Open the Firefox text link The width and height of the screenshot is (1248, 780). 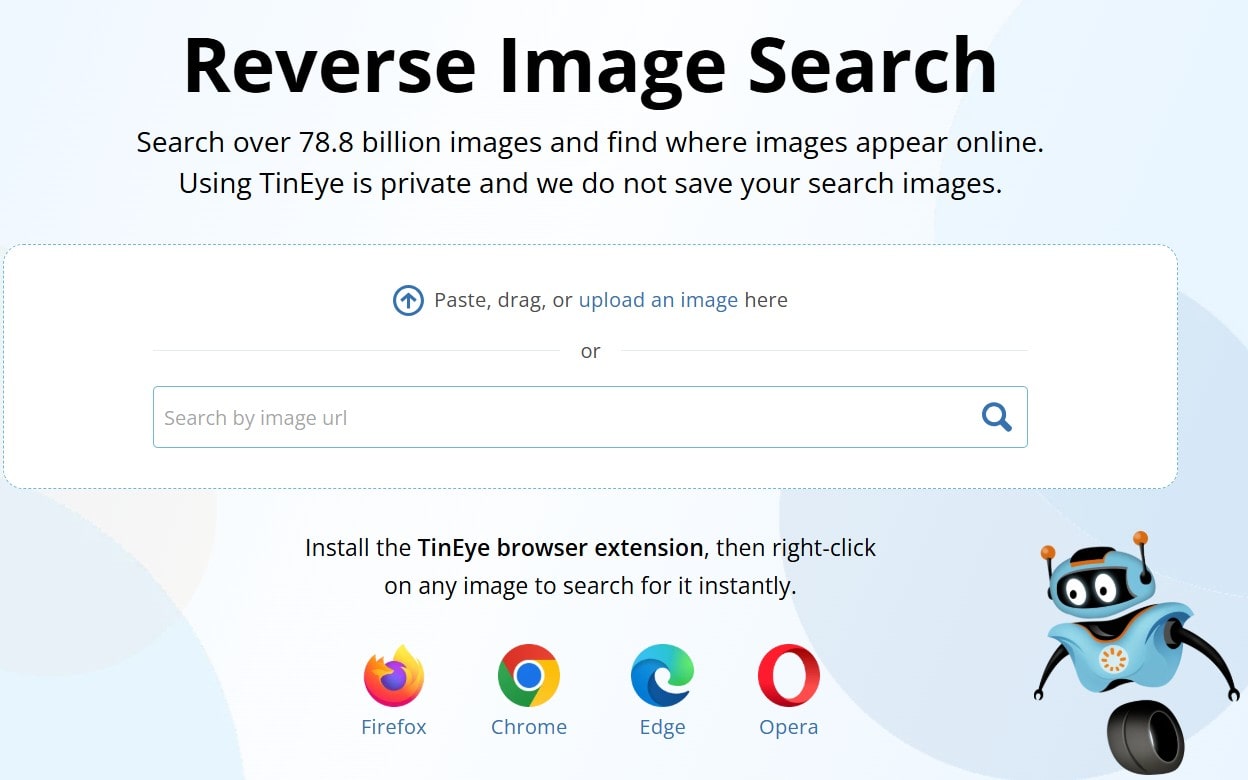394,727
